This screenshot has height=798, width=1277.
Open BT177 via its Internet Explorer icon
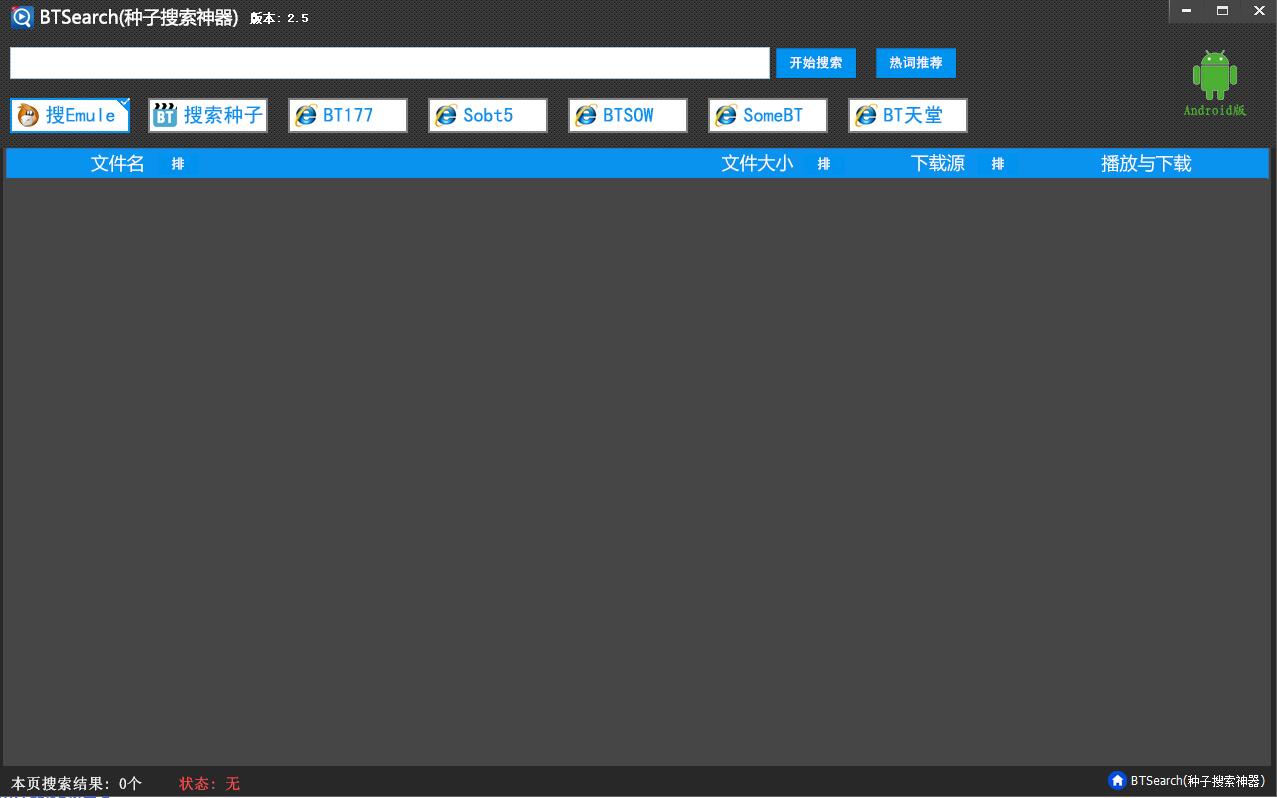[304, 115]
